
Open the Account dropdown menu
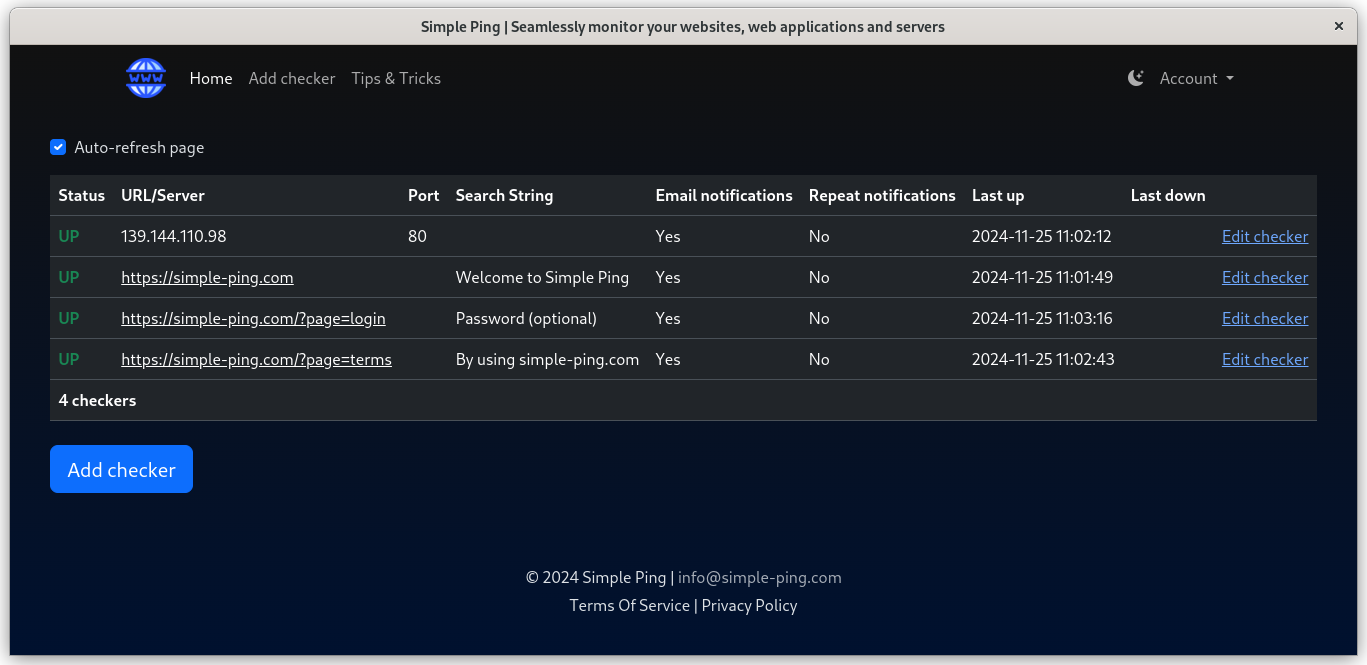pos(1196,78)
